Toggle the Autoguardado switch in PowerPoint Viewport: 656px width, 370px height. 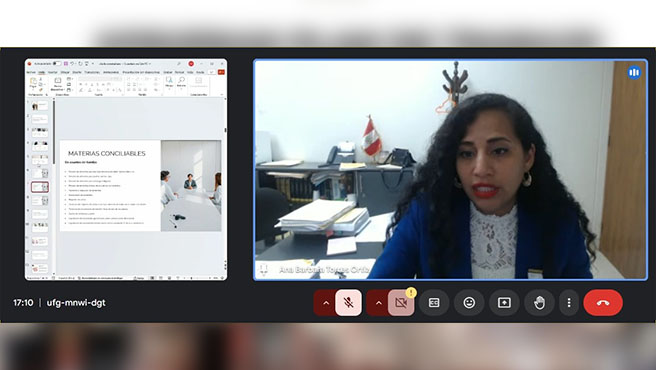pyautogui.click(x=56, y=64)
